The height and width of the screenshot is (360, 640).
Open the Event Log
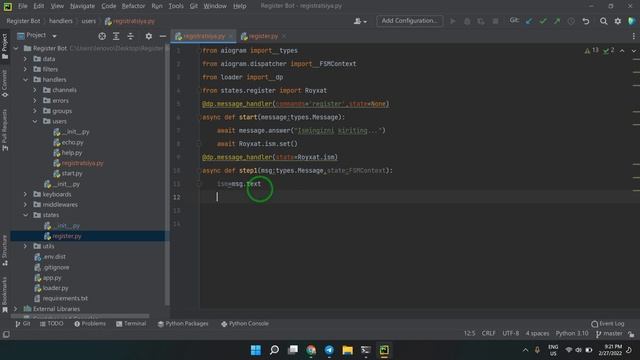(x=608, y=324)
